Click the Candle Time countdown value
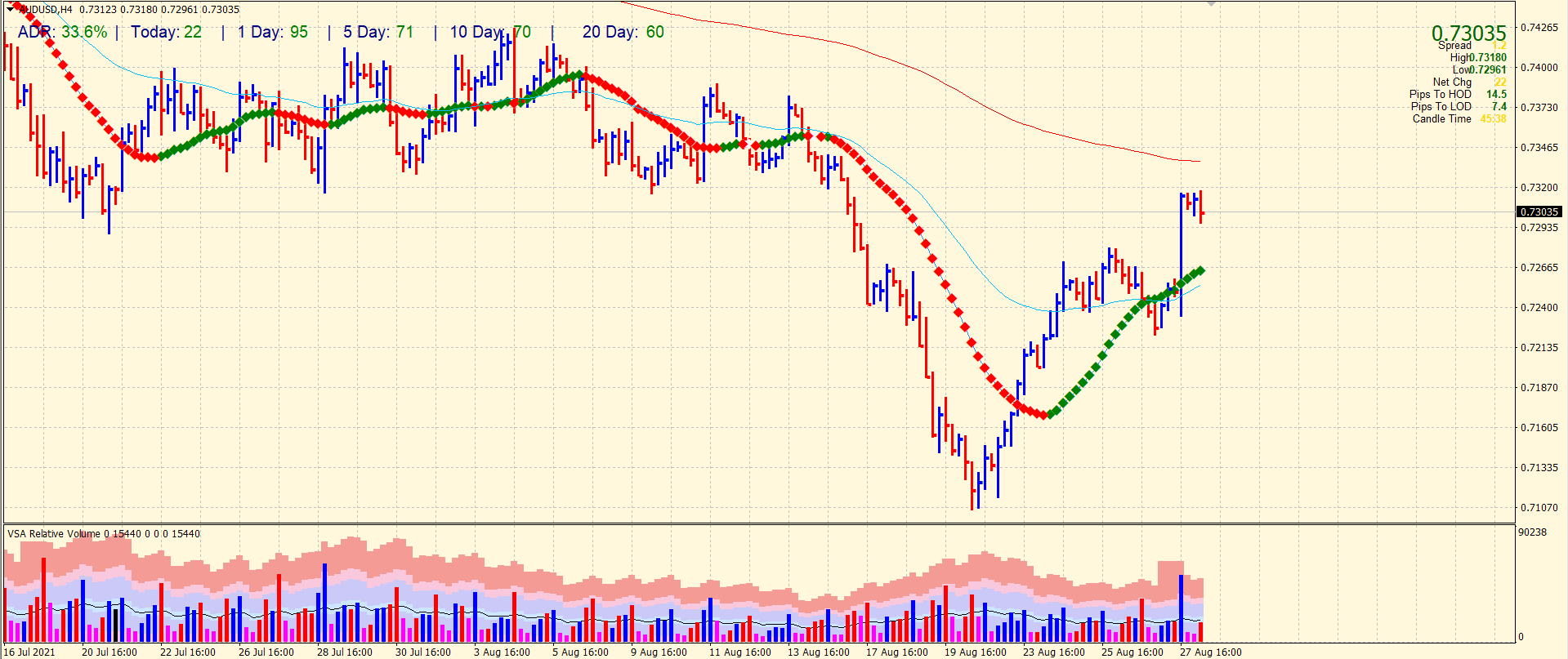This screenshot has width=1568, height=659. [1493, 118]
